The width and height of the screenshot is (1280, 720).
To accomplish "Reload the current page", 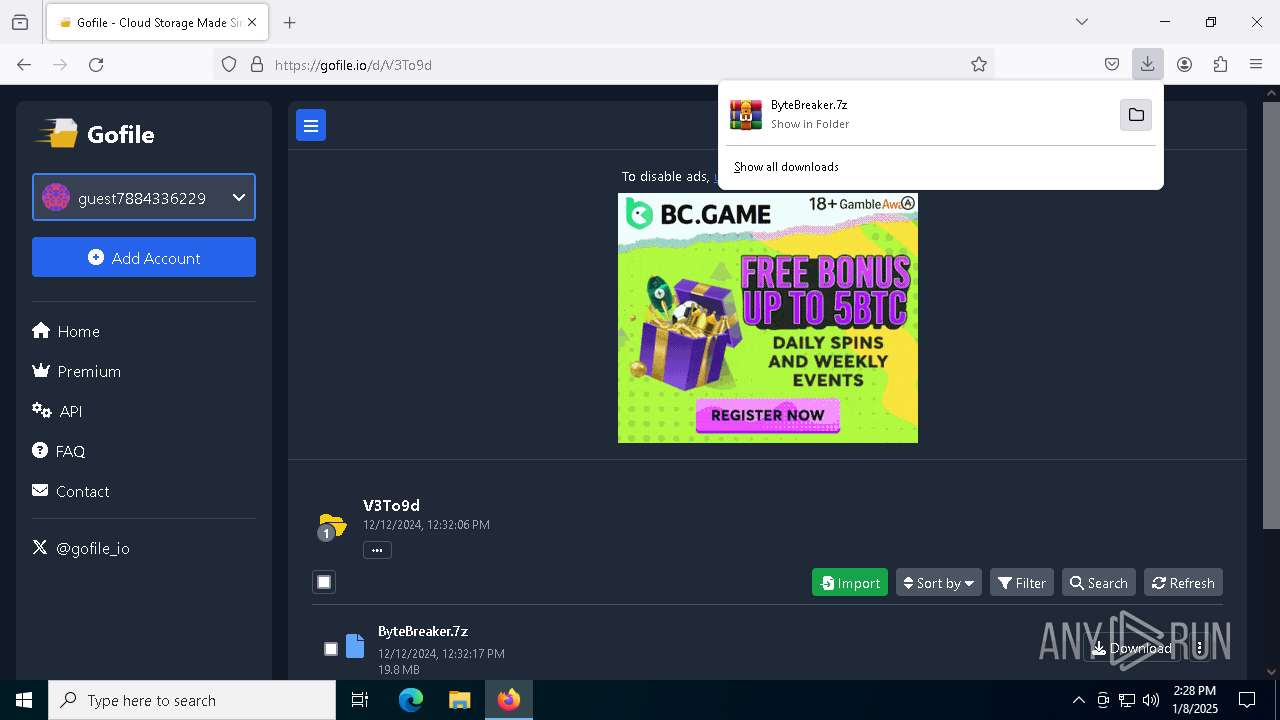I will click(x=96, y=65).
